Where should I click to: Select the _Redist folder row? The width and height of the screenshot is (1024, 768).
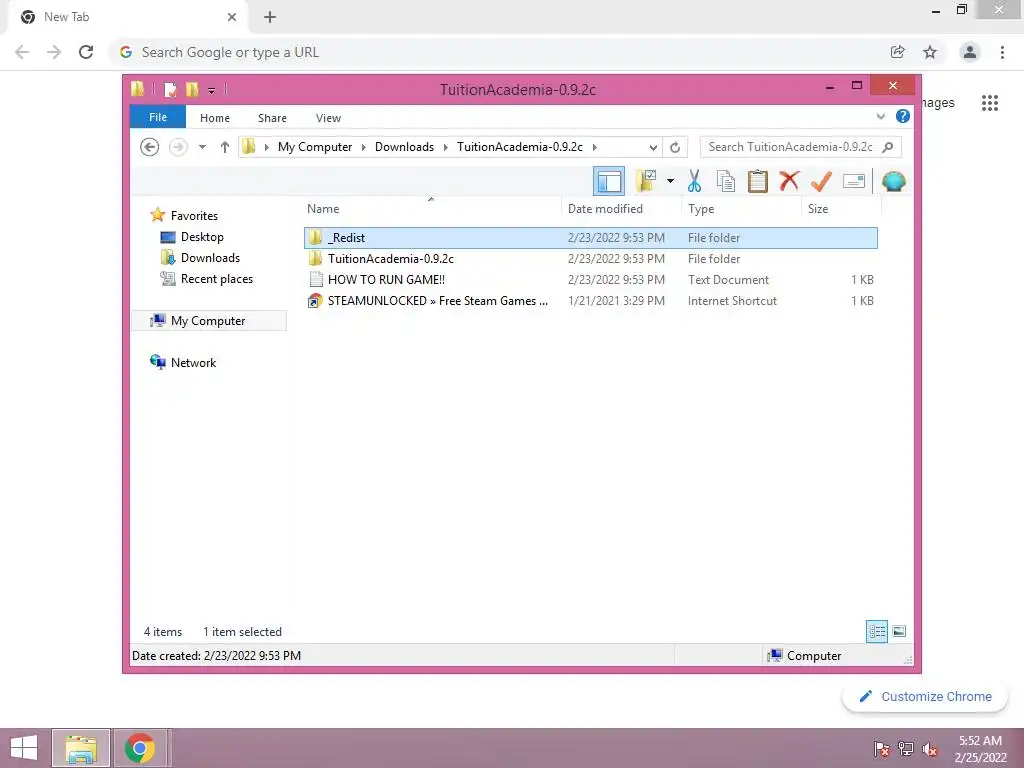[590, 238]
